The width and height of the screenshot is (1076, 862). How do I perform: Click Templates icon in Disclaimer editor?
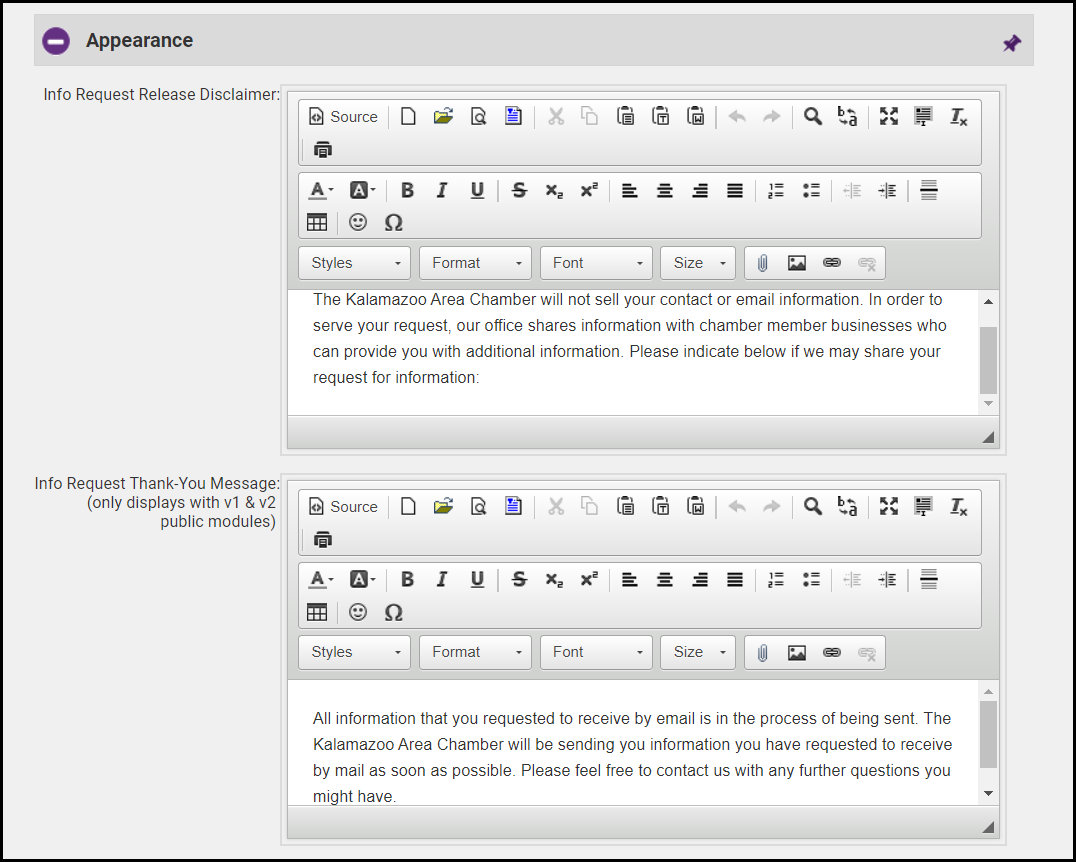tap(513, 117)
